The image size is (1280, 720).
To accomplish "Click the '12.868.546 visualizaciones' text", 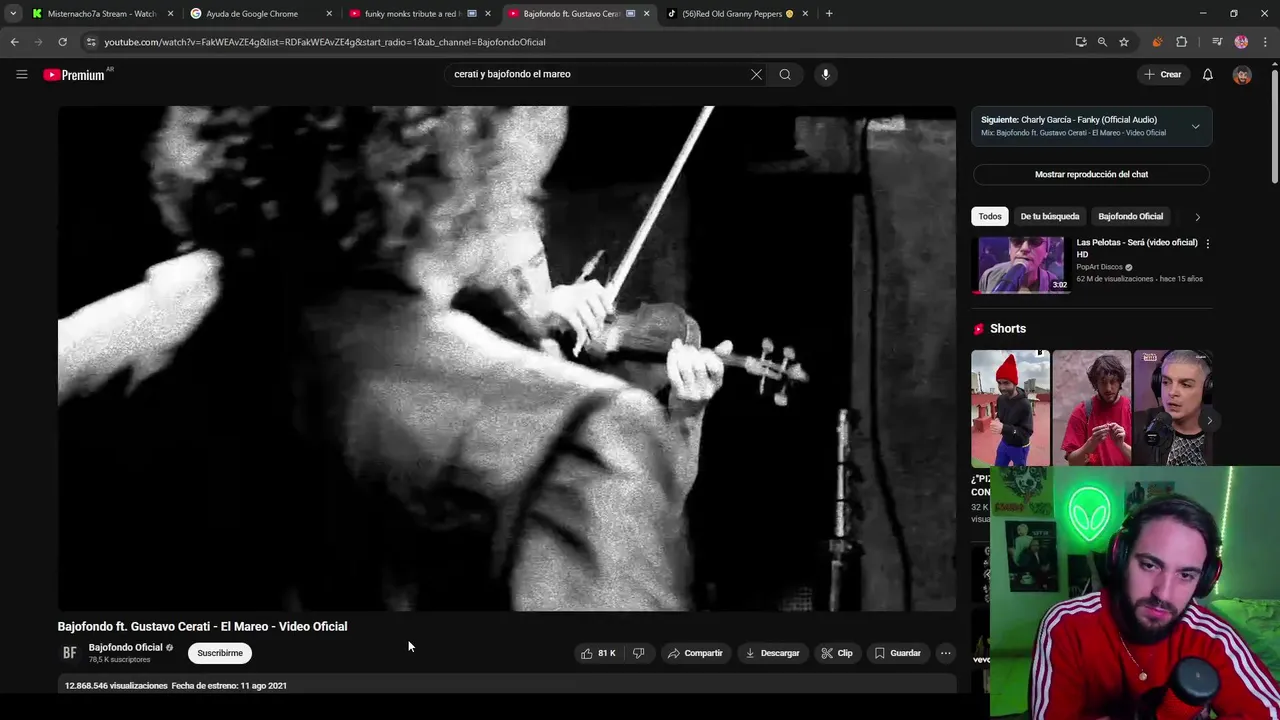I will (116, 686).
